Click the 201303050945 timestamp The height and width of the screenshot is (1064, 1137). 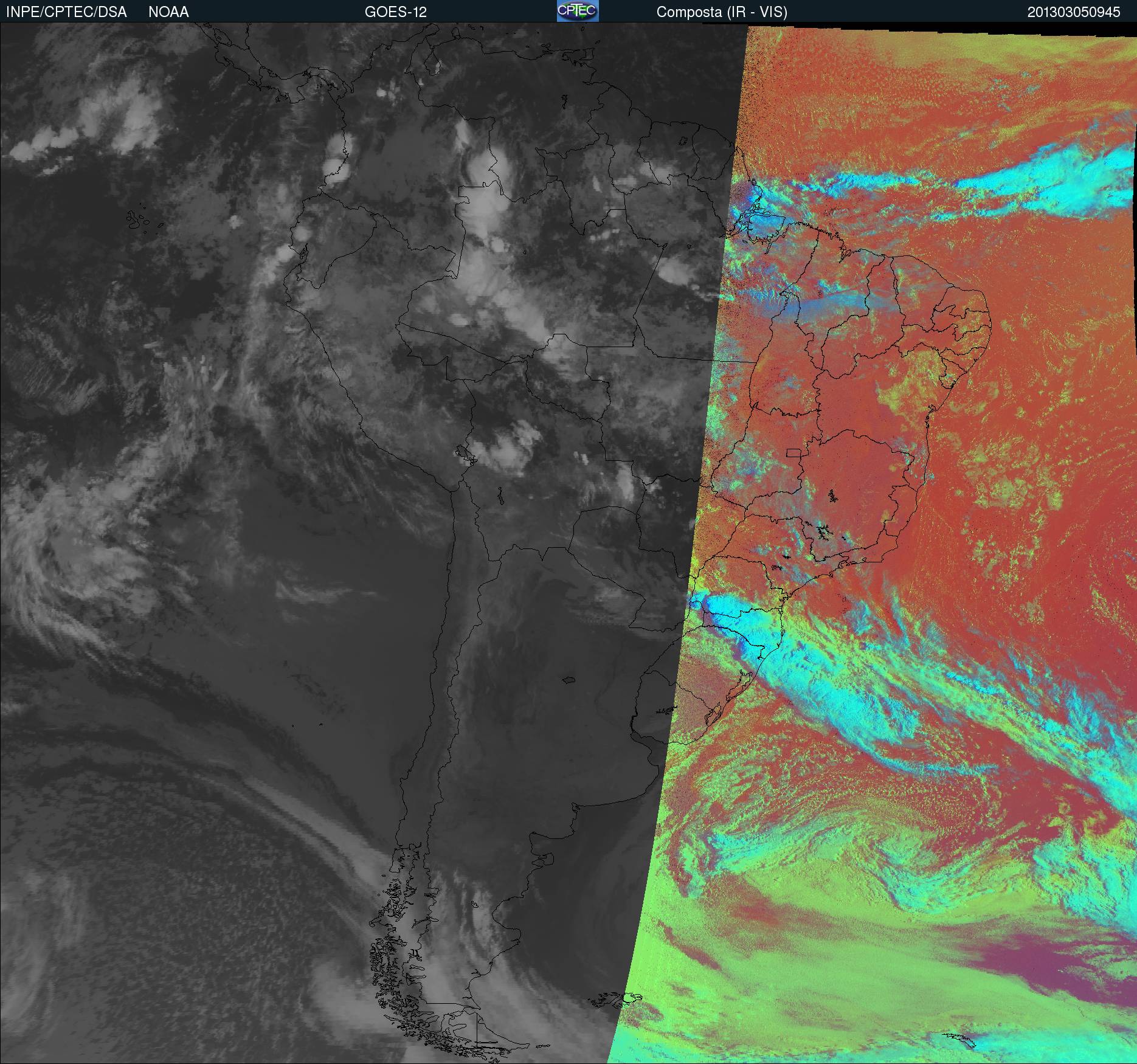tap(1074, 12)
